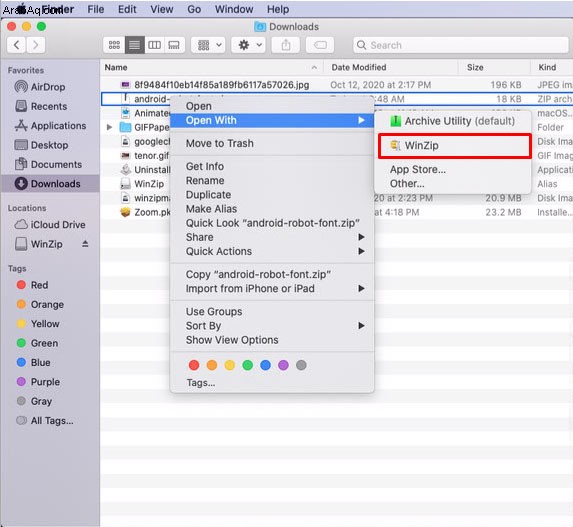
Task: Switch to gallery view in toolbar
Action: point(174,45)
